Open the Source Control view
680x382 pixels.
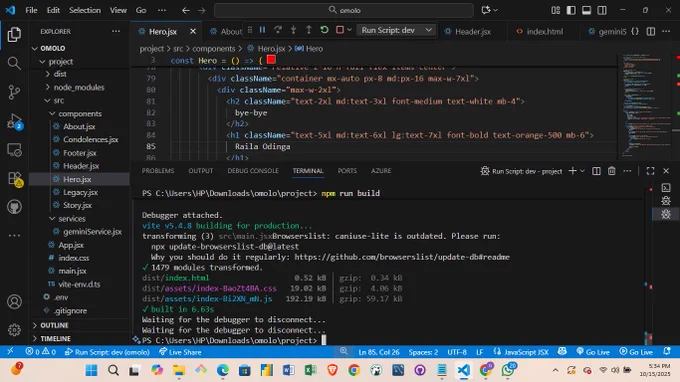point(14,92)
